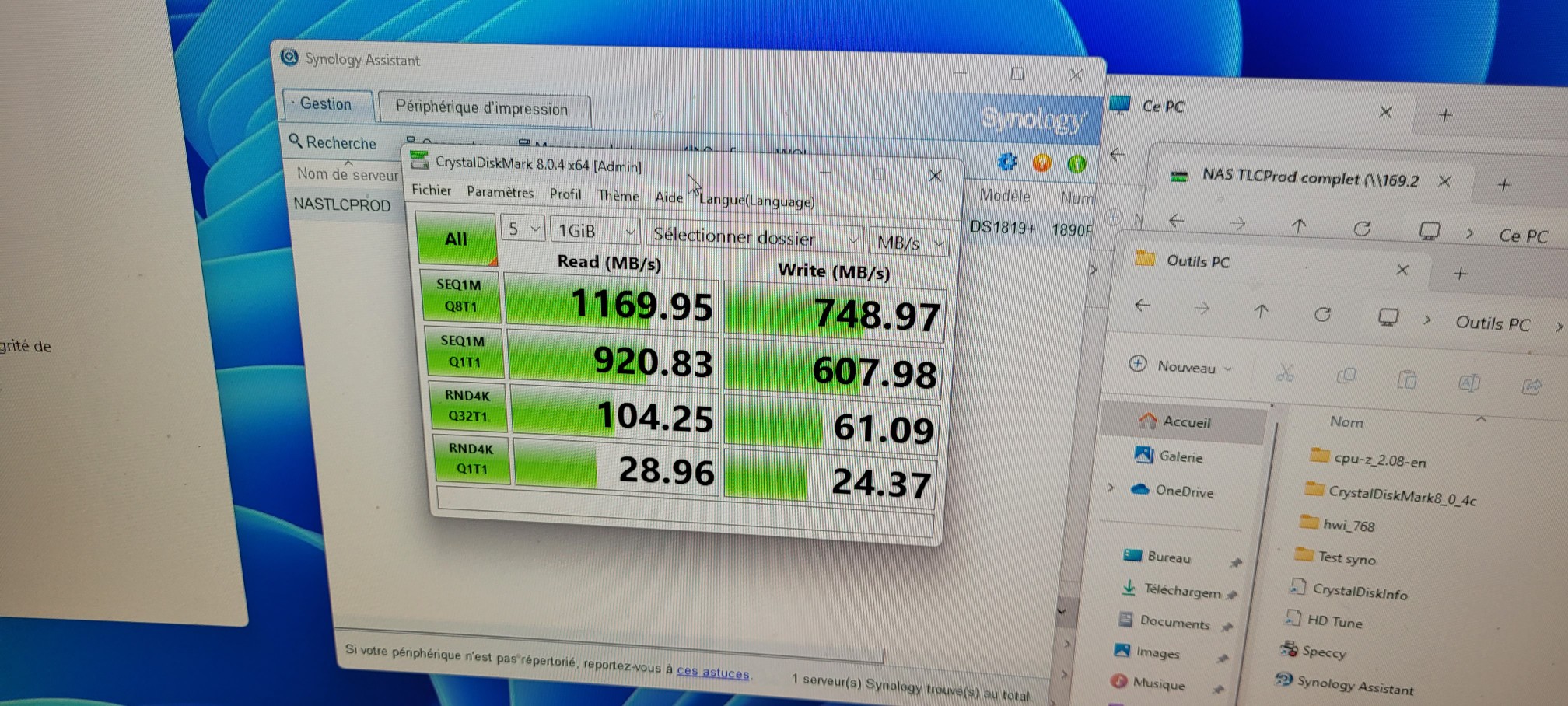Image resolution: width=1568 pixels, height=706 pixels.
Task: Run the RND4K Q1T1 test
Action: pos(471,459)
